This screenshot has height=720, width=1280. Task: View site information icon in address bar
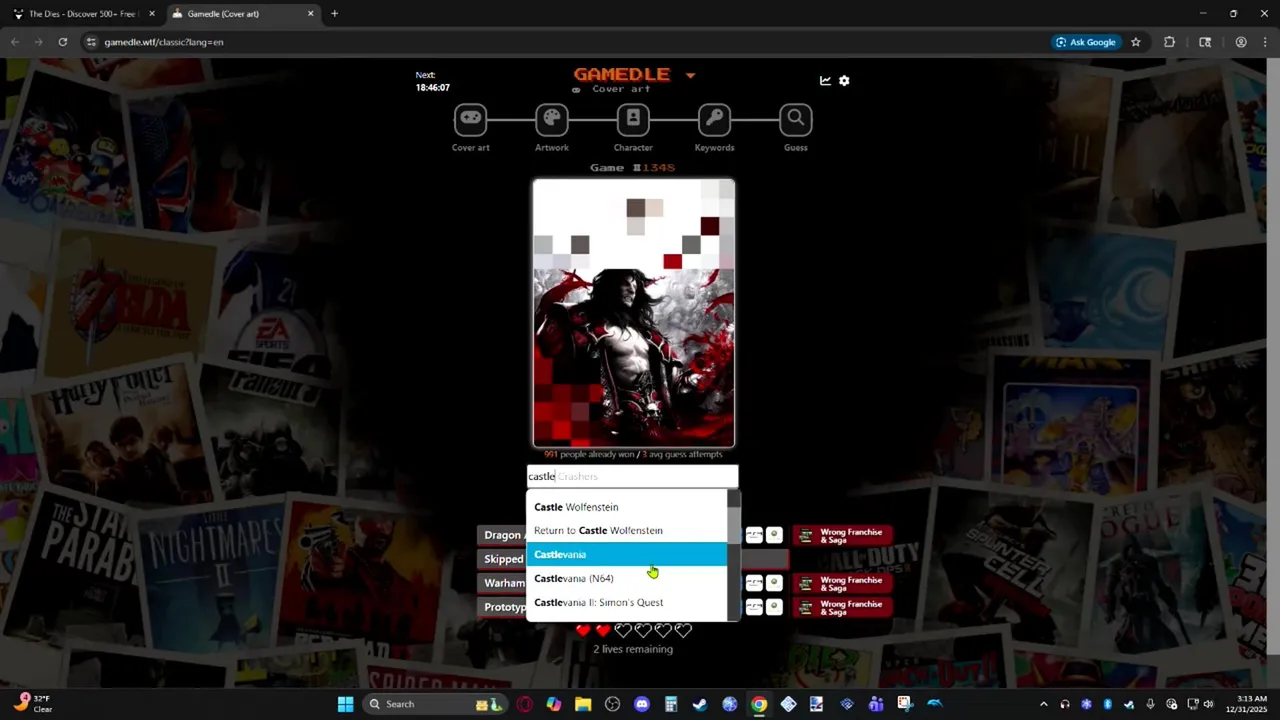91,42
